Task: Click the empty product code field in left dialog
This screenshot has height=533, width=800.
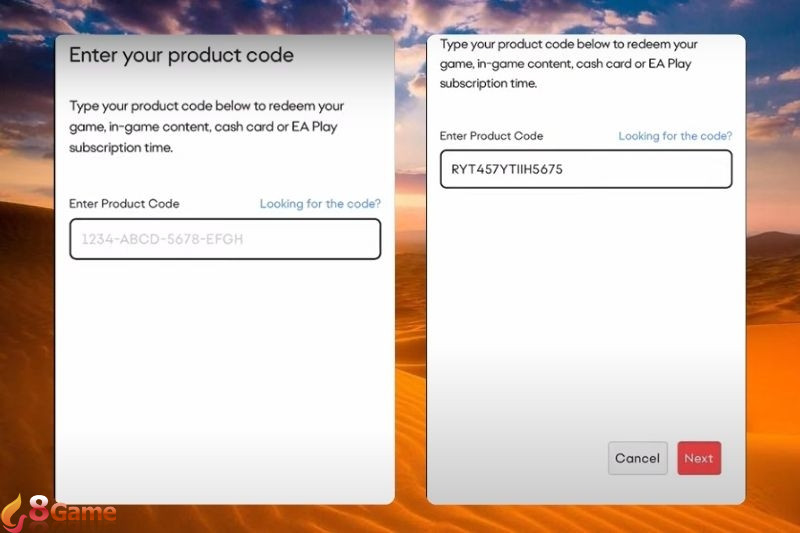Action: (225, 239)
